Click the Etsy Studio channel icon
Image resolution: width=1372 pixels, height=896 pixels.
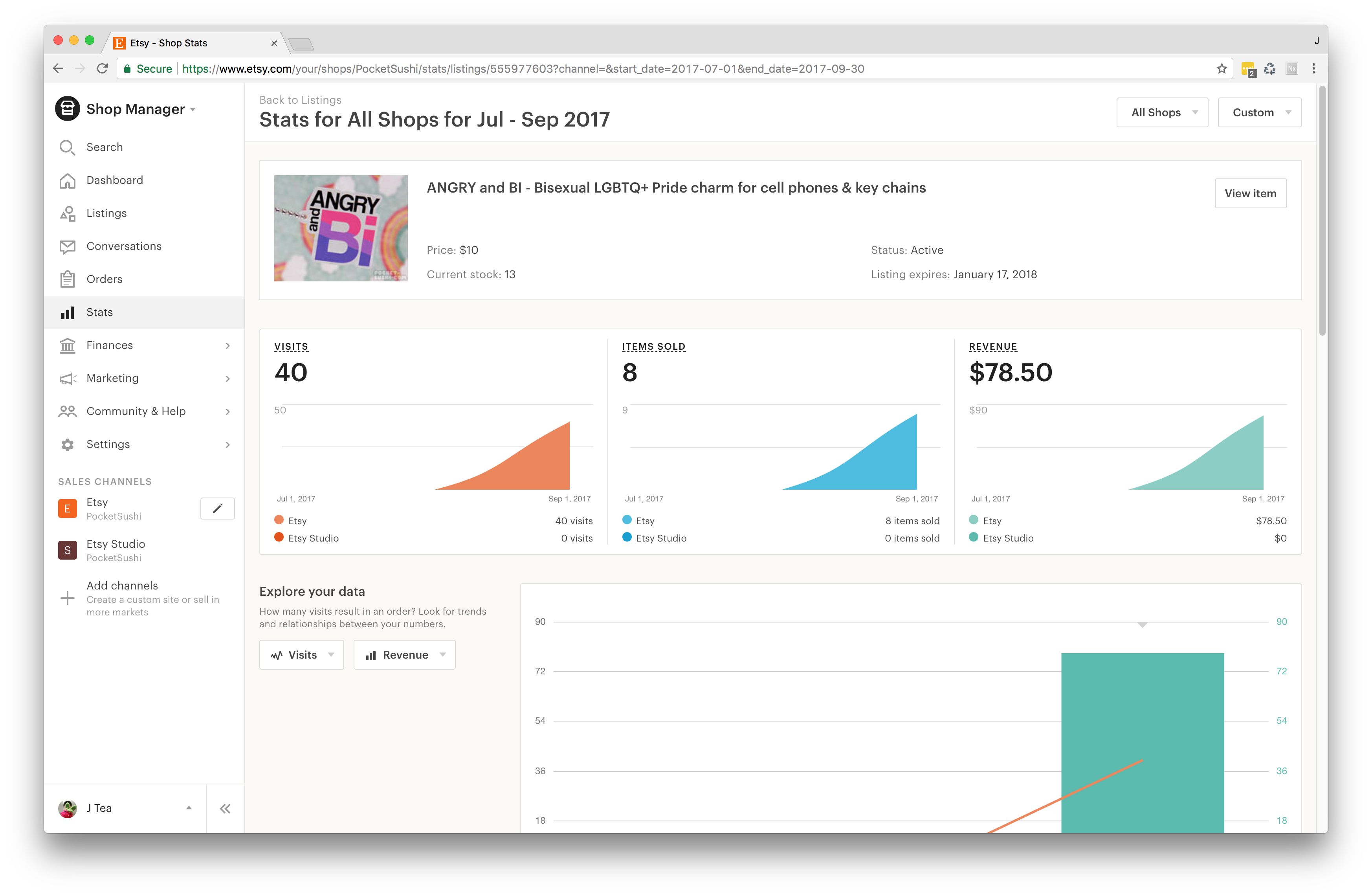[68, 550]
